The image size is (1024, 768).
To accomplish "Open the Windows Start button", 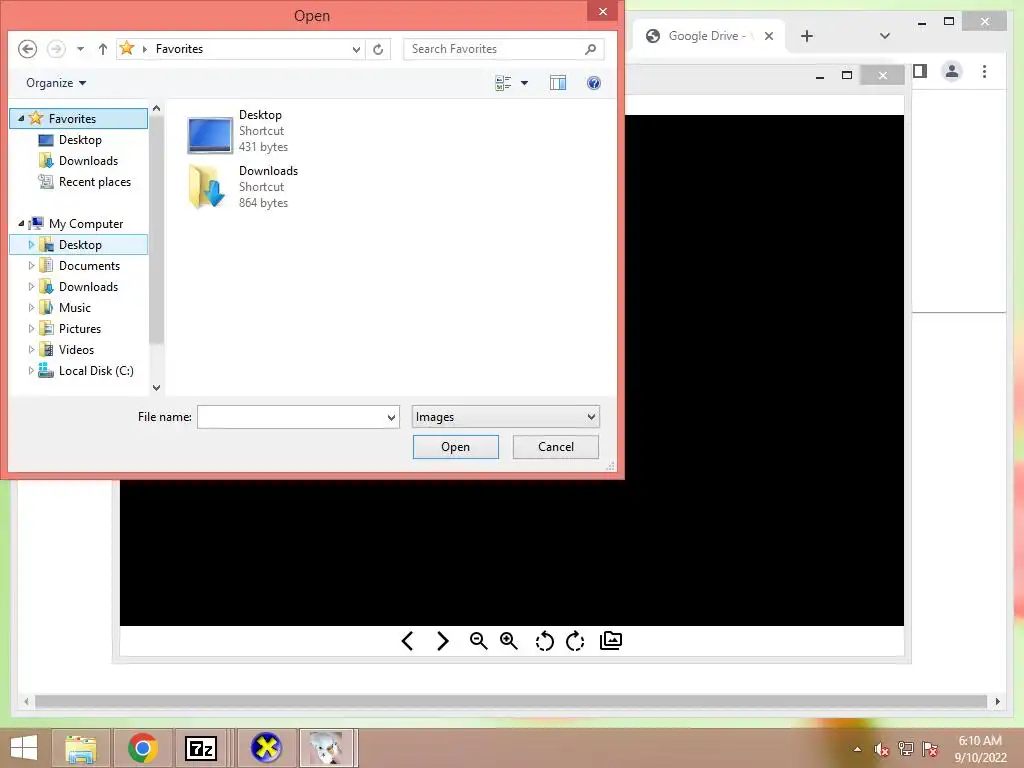I will point(24,748).
